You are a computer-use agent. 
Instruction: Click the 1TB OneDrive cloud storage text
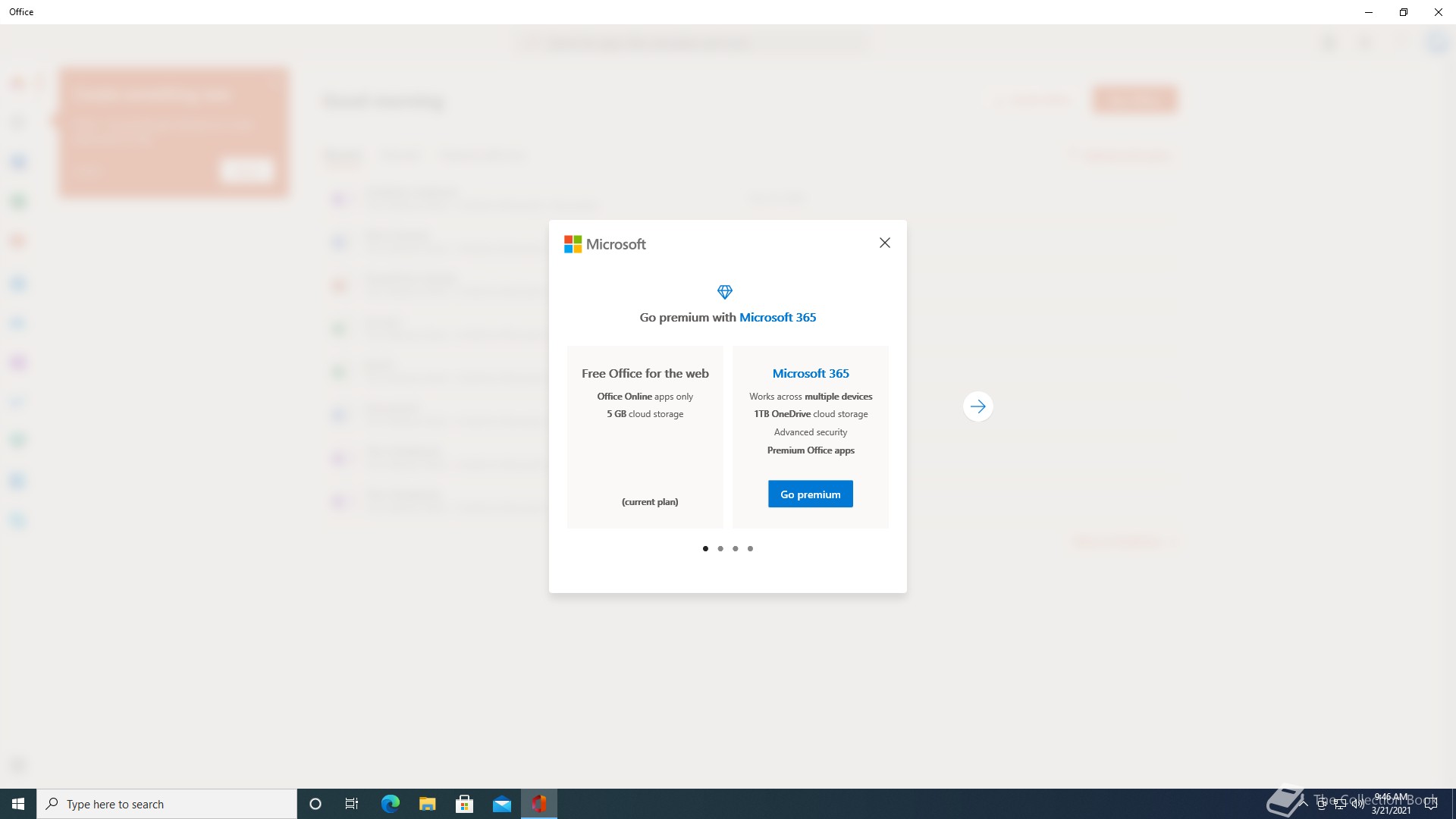click(x=811, y=414)
